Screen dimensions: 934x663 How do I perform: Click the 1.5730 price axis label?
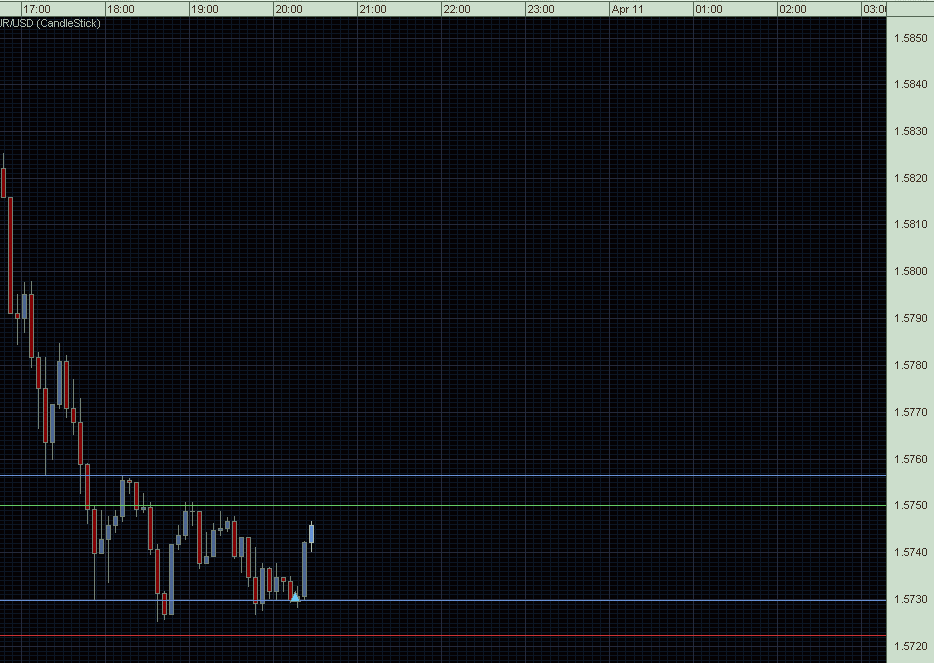click(x=911, y=599)
